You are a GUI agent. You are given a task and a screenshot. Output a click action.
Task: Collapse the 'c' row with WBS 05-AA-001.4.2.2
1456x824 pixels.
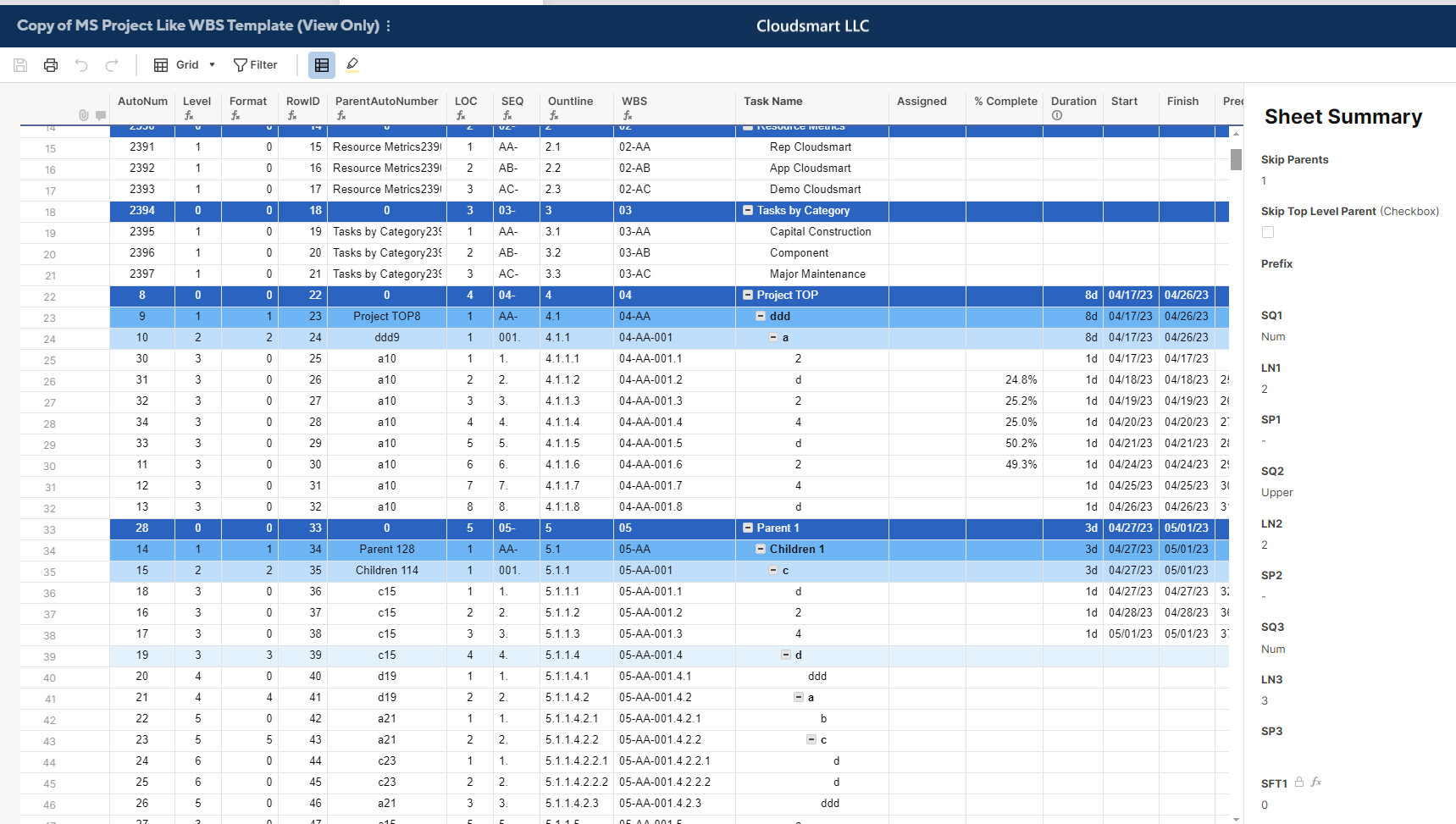(x=811, y=739)
